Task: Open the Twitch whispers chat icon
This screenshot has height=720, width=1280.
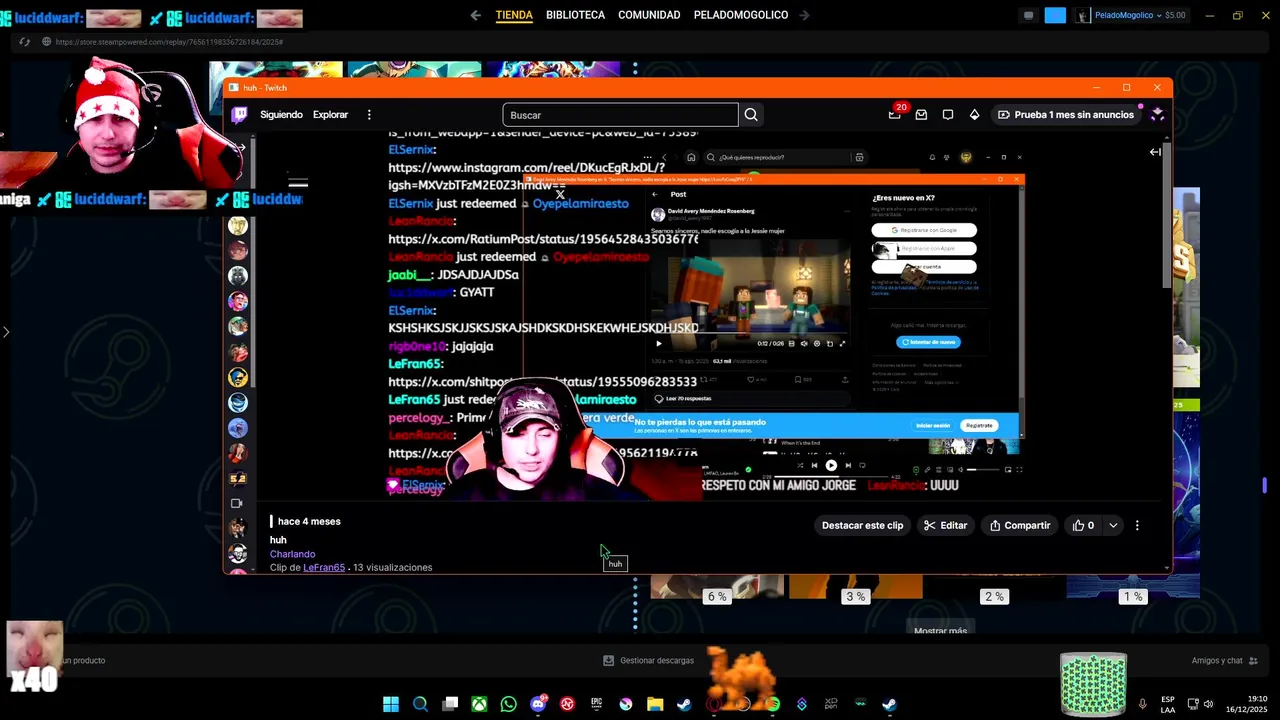Action: coord(948,115)
